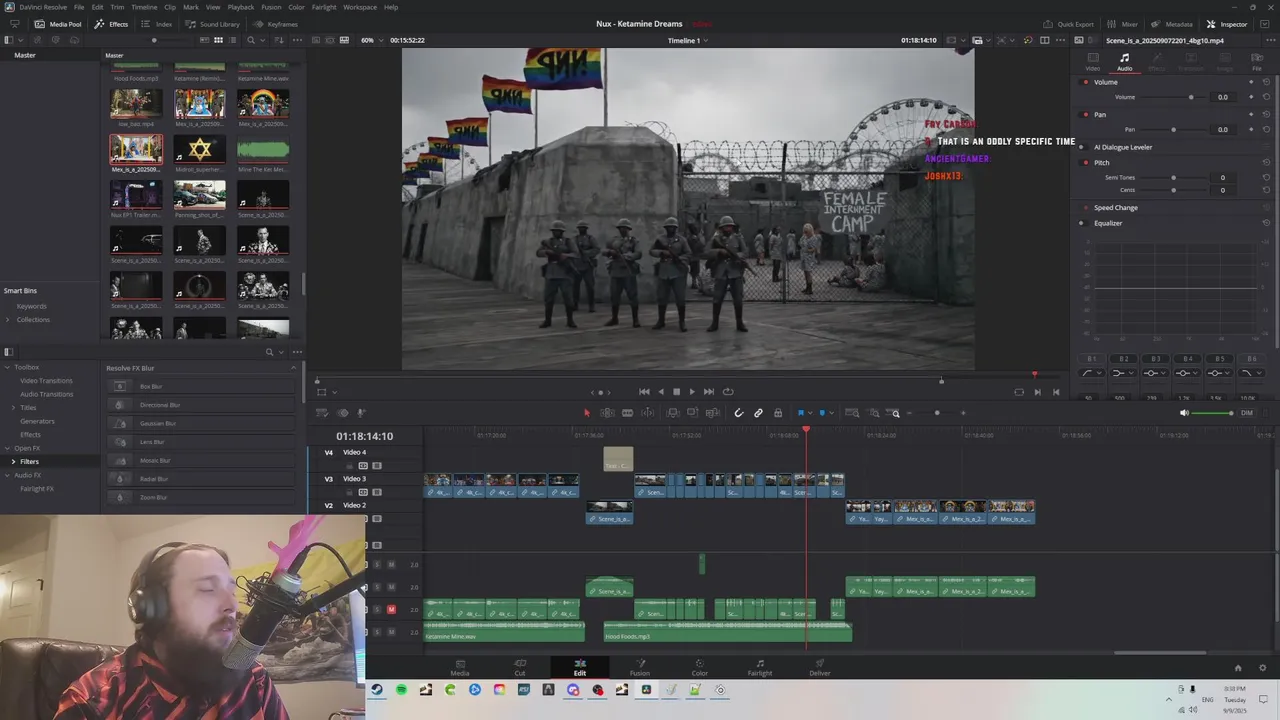Toggle timeline Snapping magnet icon
The height and width of the screenshot is (720, 1280).
[739, 413]
